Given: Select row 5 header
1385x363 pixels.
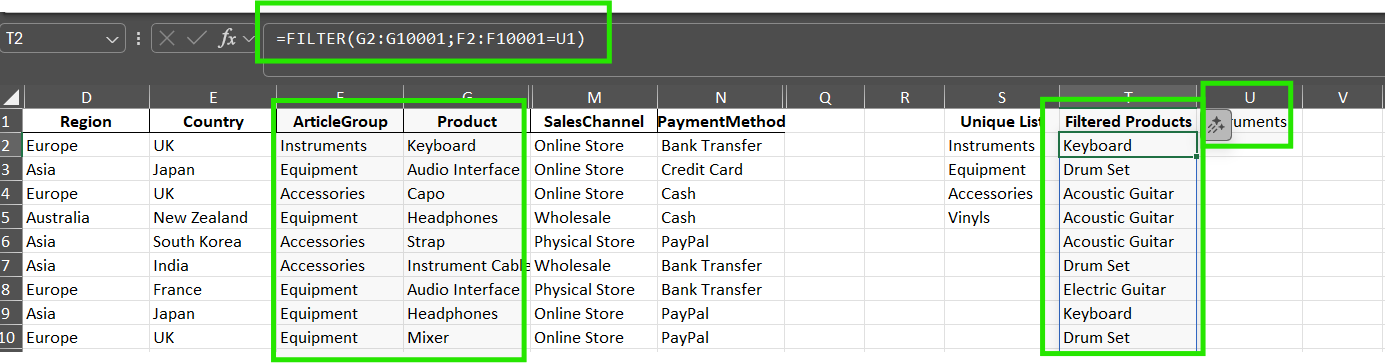Looking at the screenshot, I should (x=12, y=217).
